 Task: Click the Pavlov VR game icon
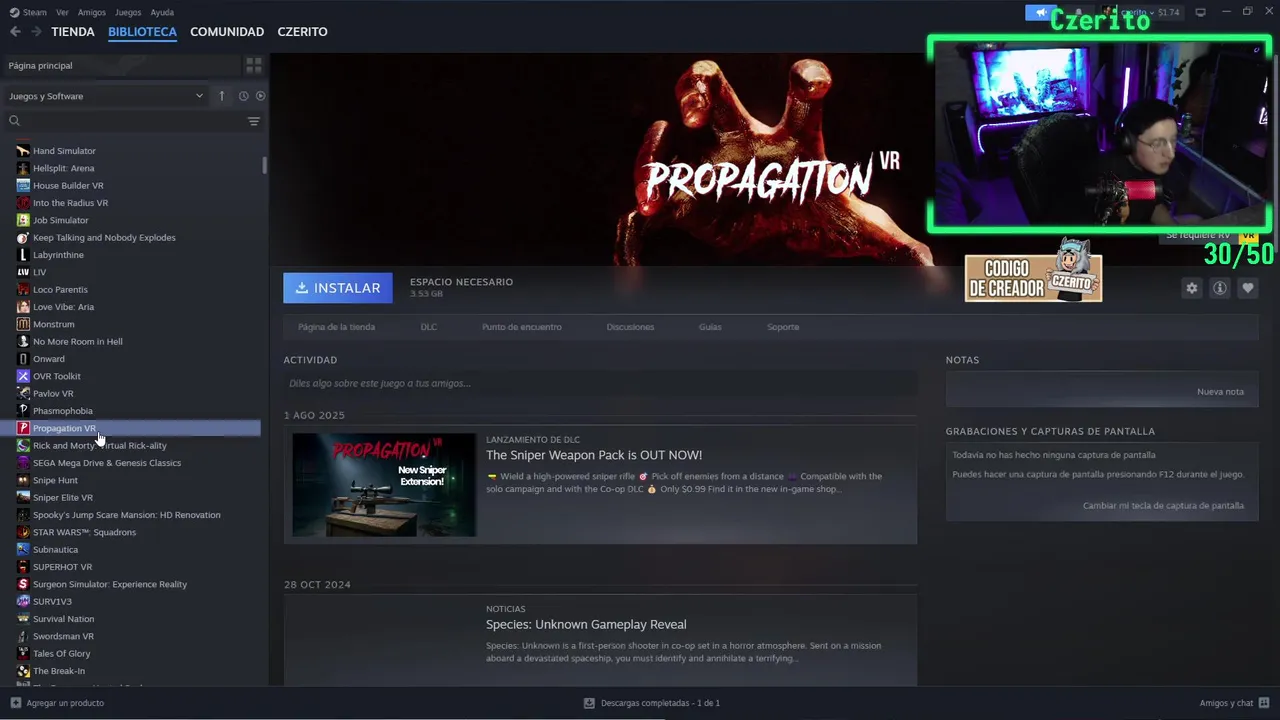[23, 393]
